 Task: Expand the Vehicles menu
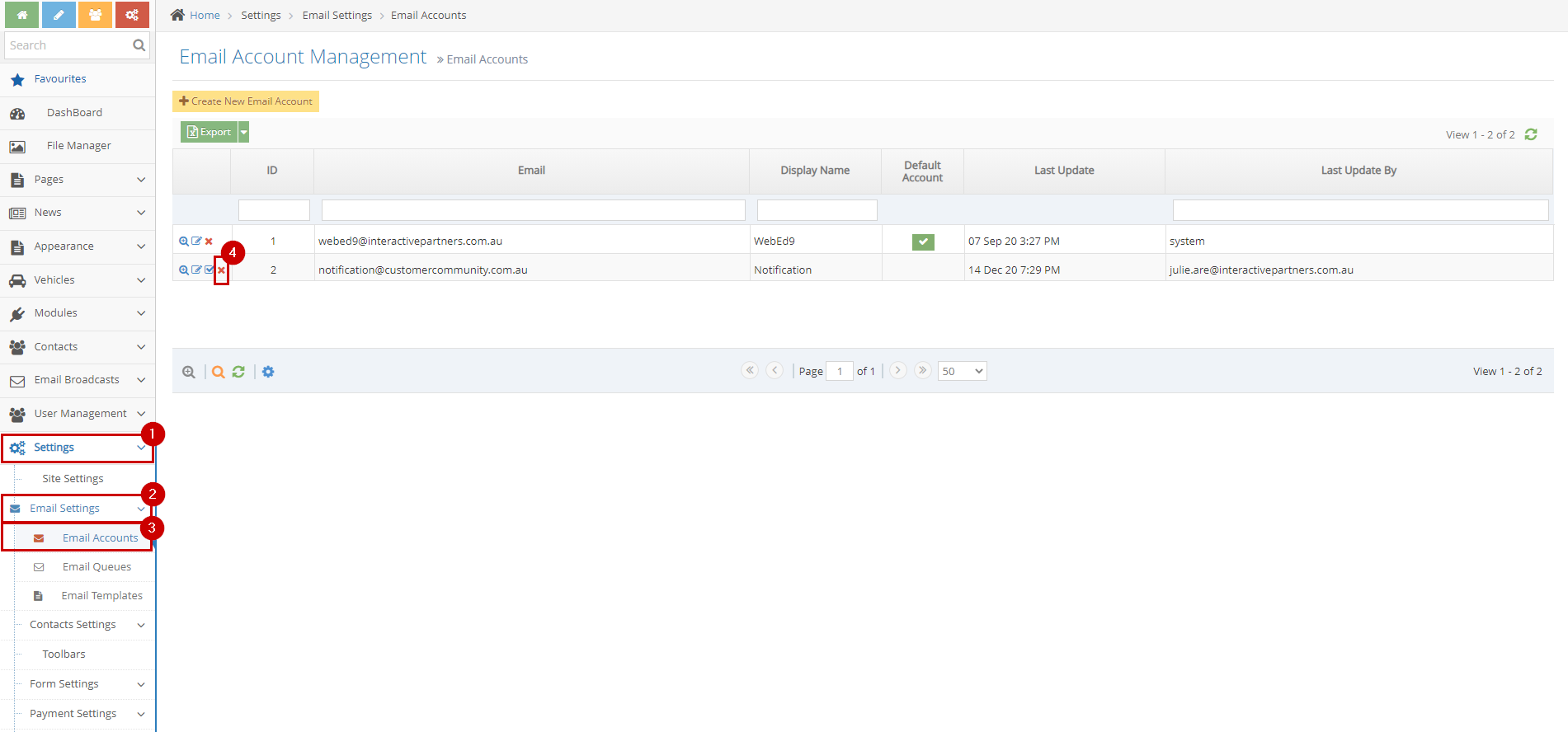(78, 280)
